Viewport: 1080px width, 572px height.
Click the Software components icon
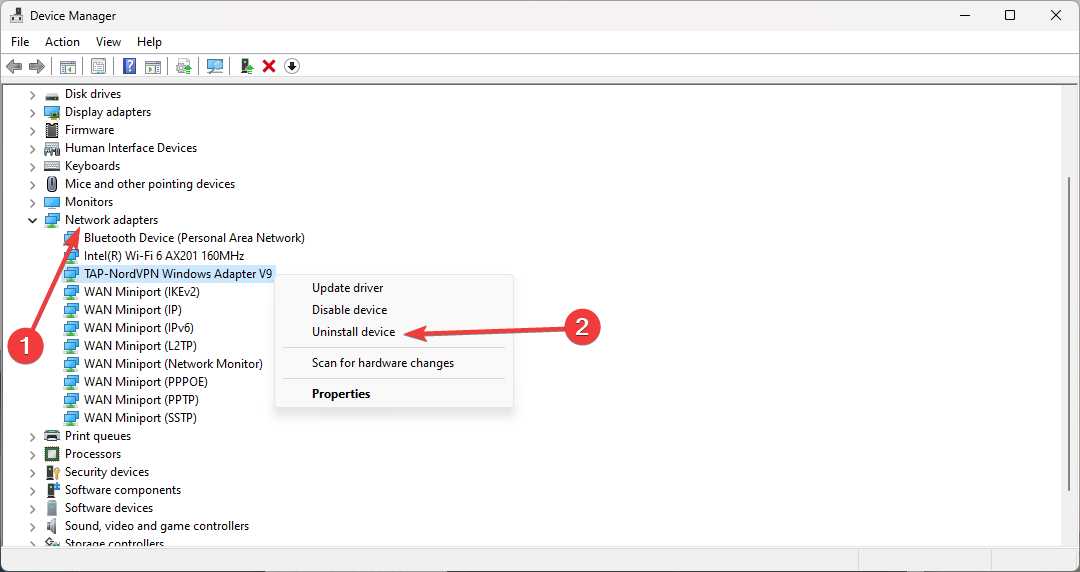point(52,490)
